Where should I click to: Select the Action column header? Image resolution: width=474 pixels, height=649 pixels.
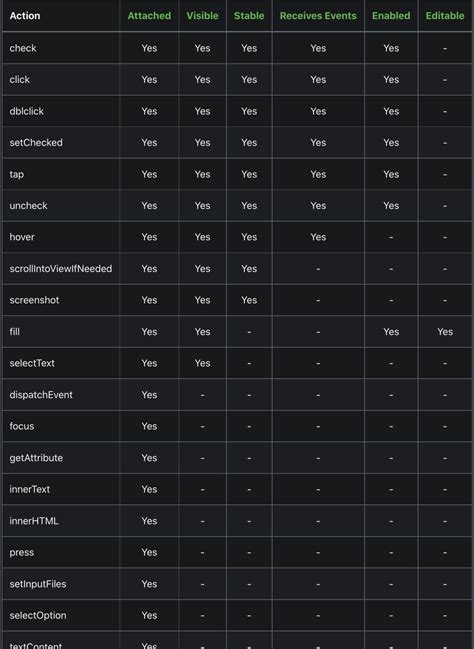point(25,16)
